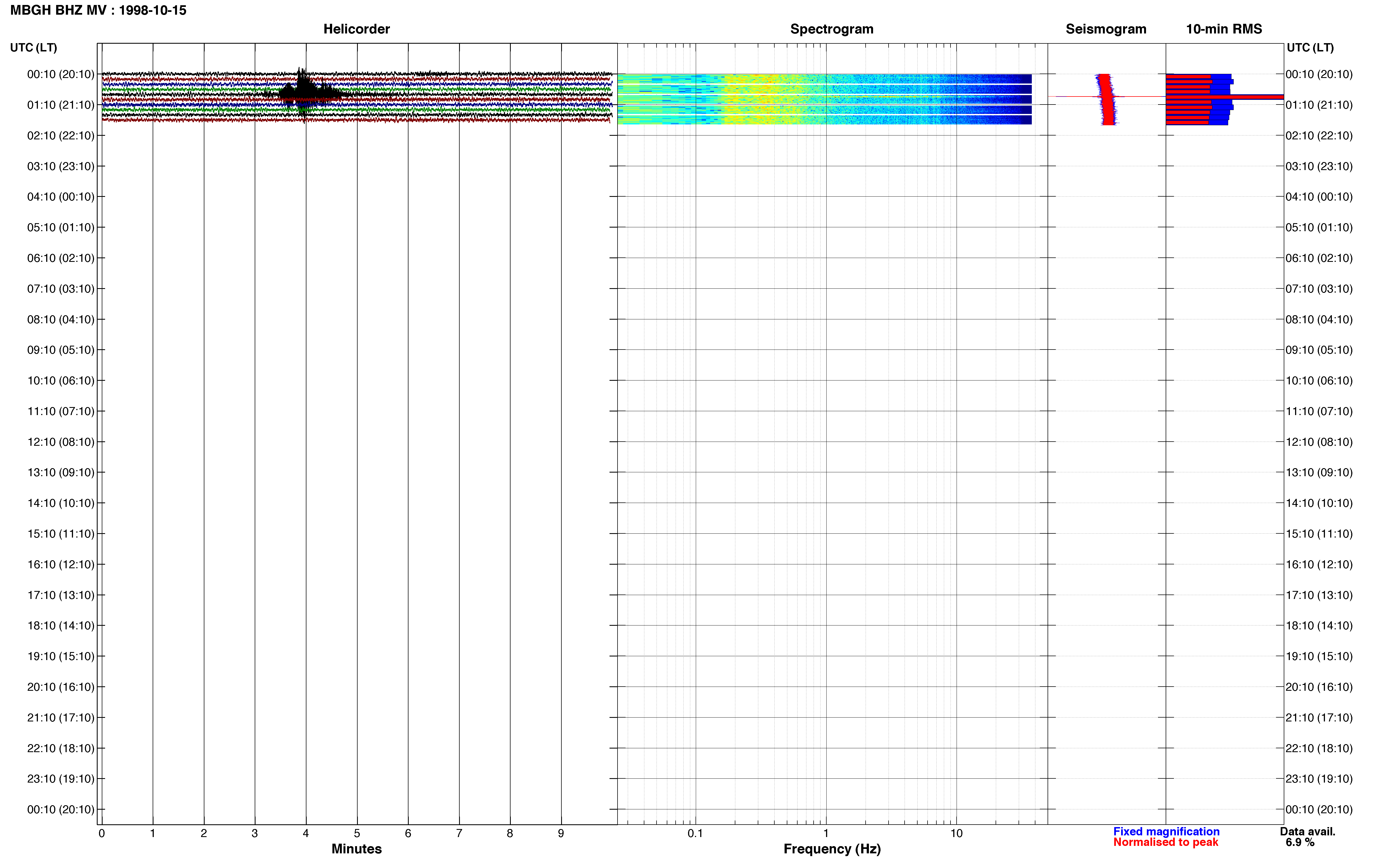Click the left 'UTC (LT)' axis label
The image size is (1388, 868).
pyautogui.click(x=33, y=48)
